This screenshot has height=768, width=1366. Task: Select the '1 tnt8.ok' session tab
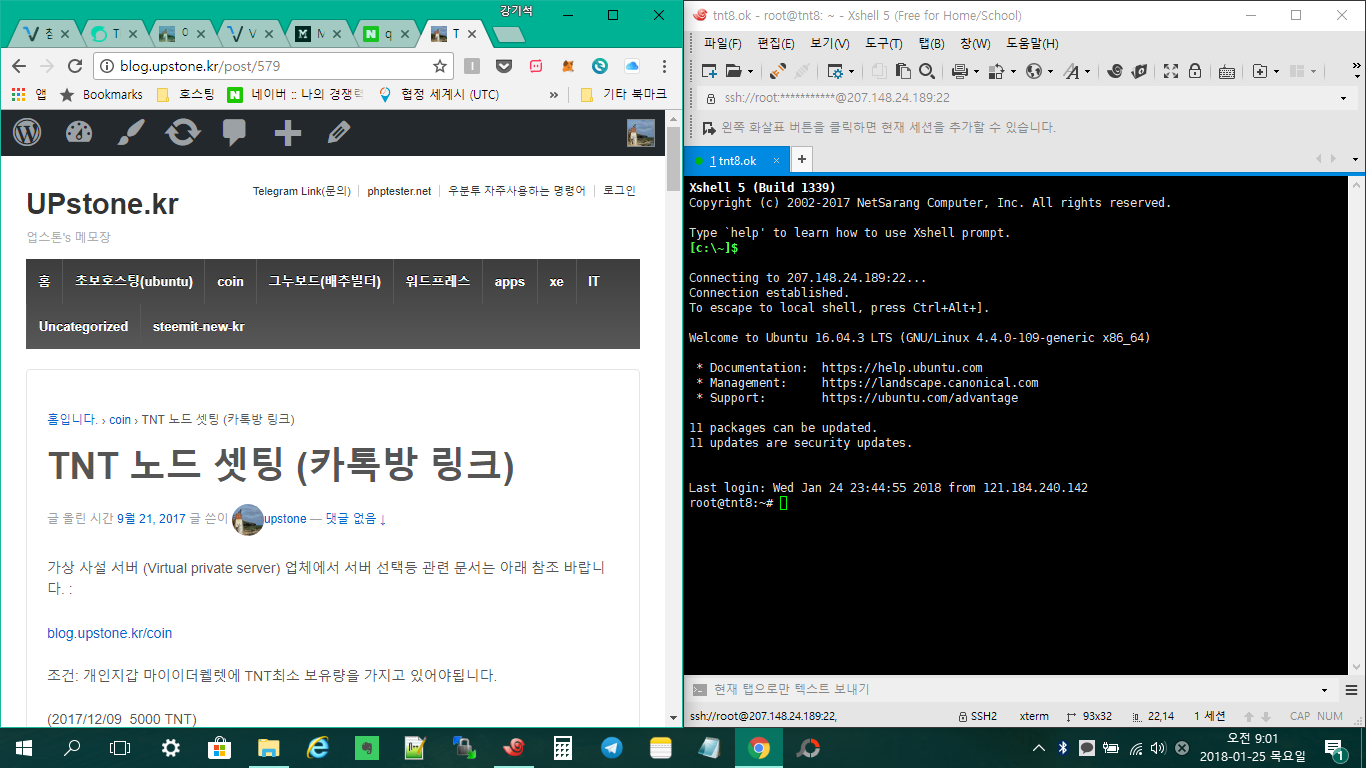tap(738, 160)
